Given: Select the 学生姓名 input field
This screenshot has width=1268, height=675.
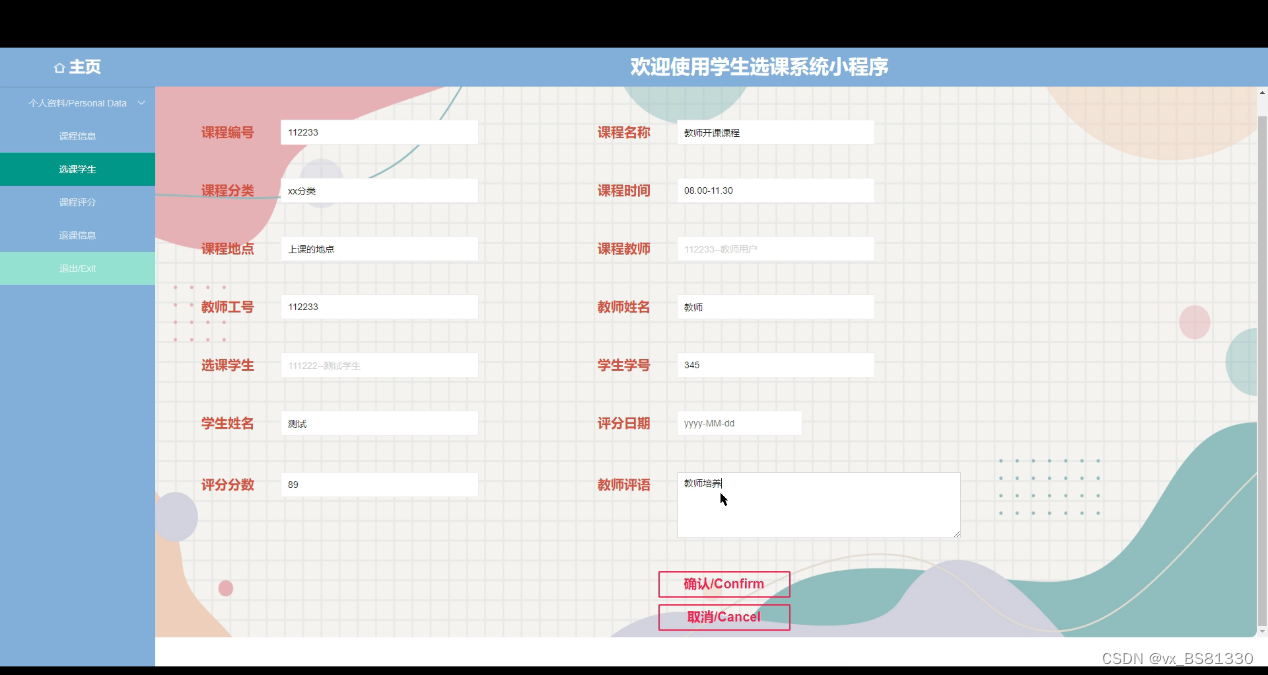Looking at the screenshot, I should tap(379, 423).
